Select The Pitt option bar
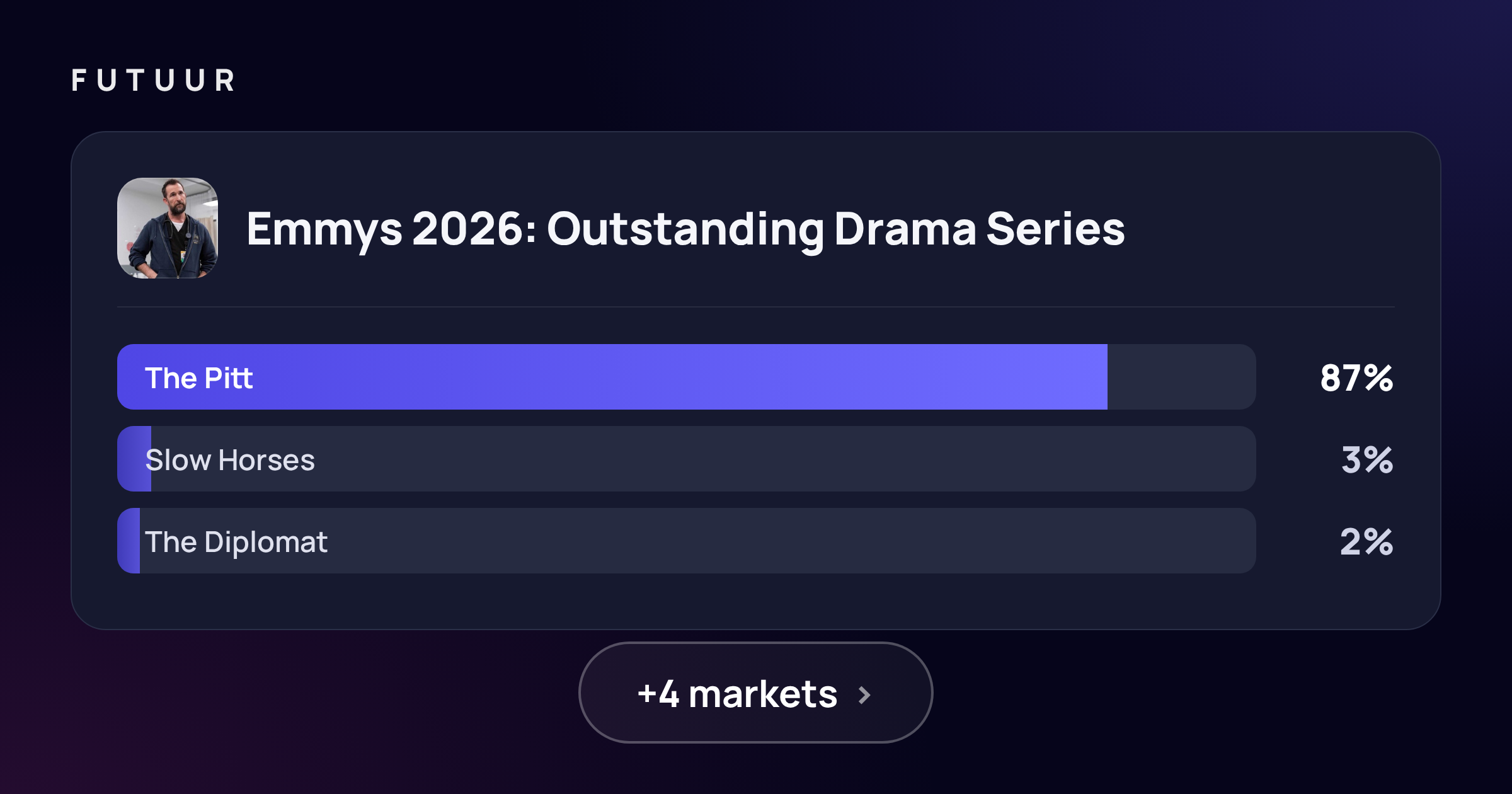 pos(687,377)
